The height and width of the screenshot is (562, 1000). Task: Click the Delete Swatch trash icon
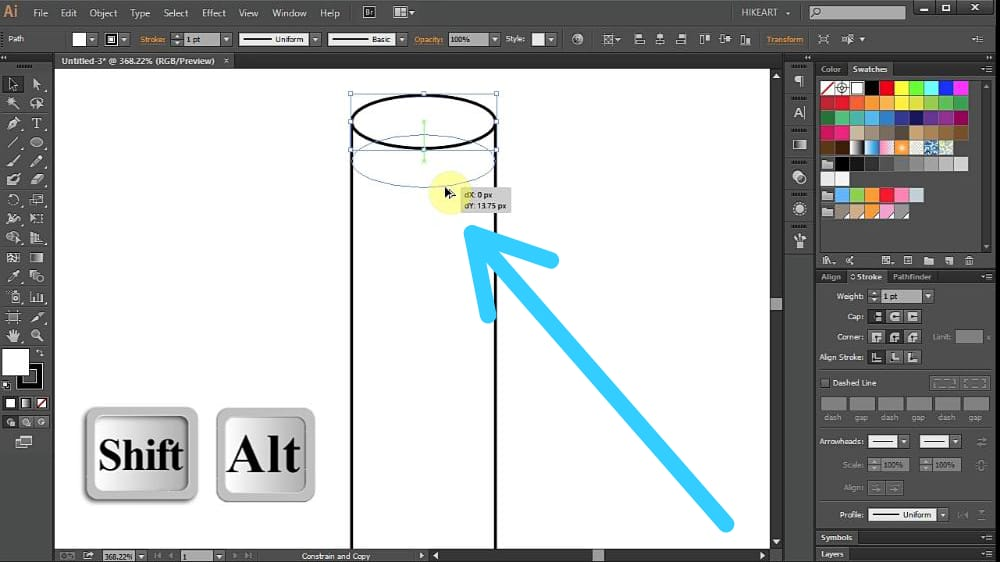(969, 260)
